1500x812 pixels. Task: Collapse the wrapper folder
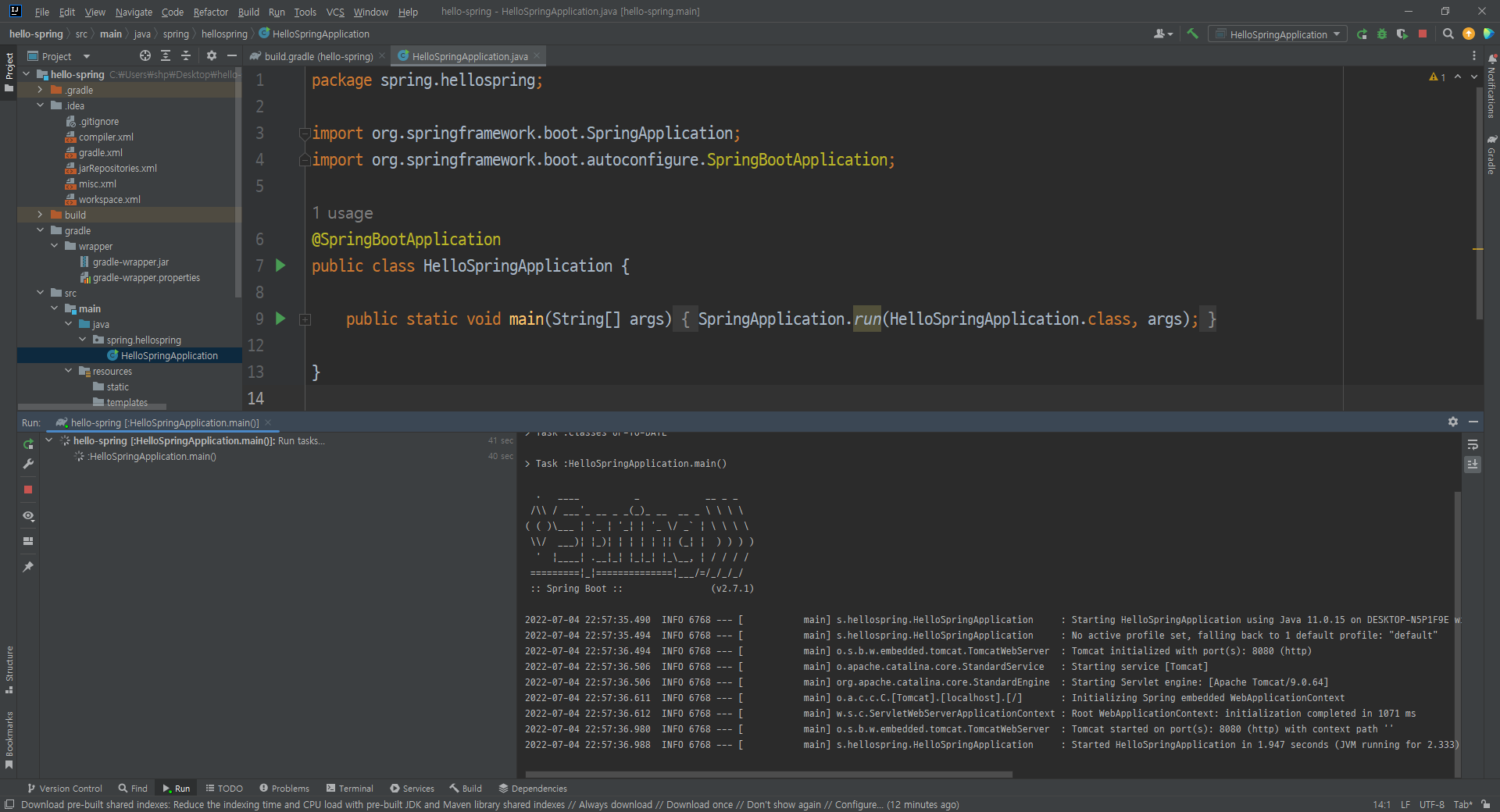[x=54, y=246]
